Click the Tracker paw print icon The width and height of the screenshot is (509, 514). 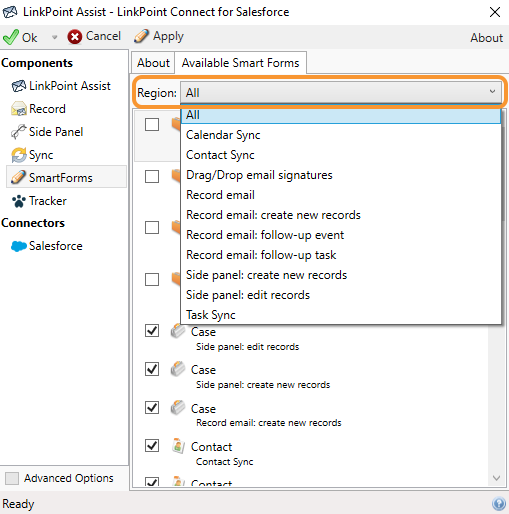tap(19, 201)
